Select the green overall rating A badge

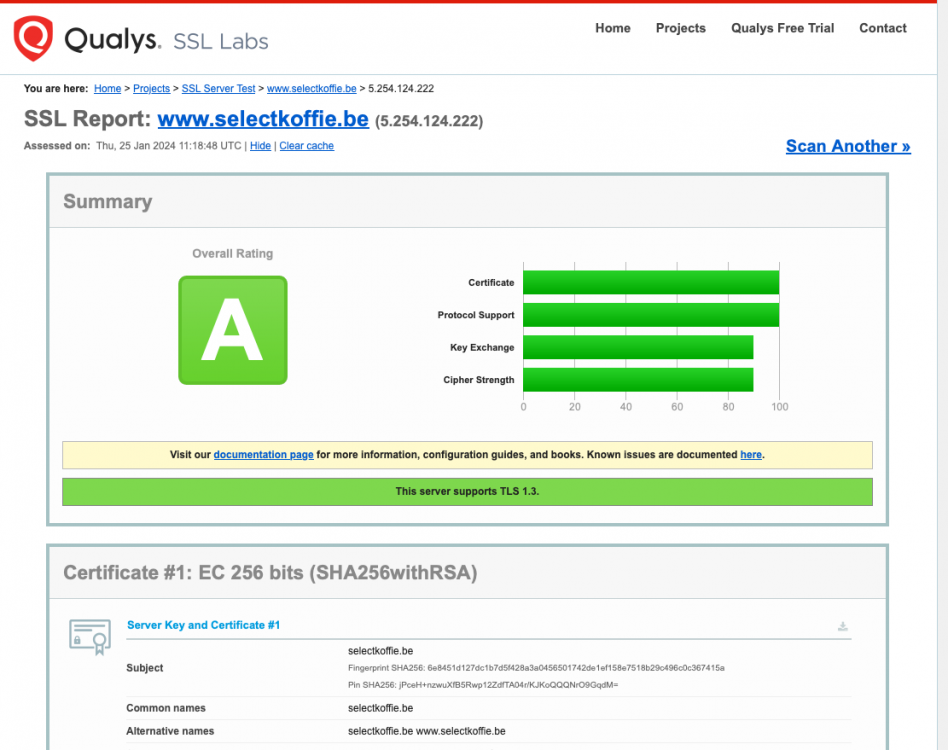tap(232, 330)
